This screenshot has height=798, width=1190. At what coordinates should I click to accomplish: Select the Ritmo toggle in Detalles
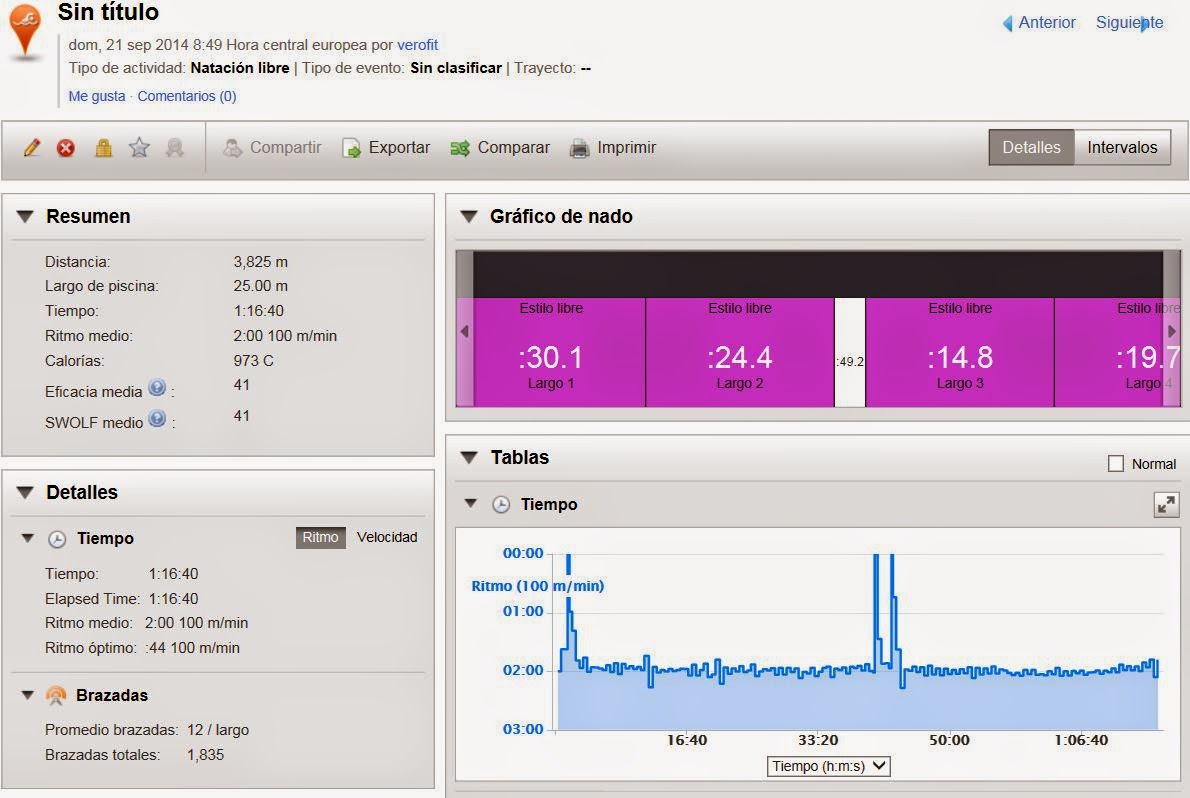tap(320, 537)
